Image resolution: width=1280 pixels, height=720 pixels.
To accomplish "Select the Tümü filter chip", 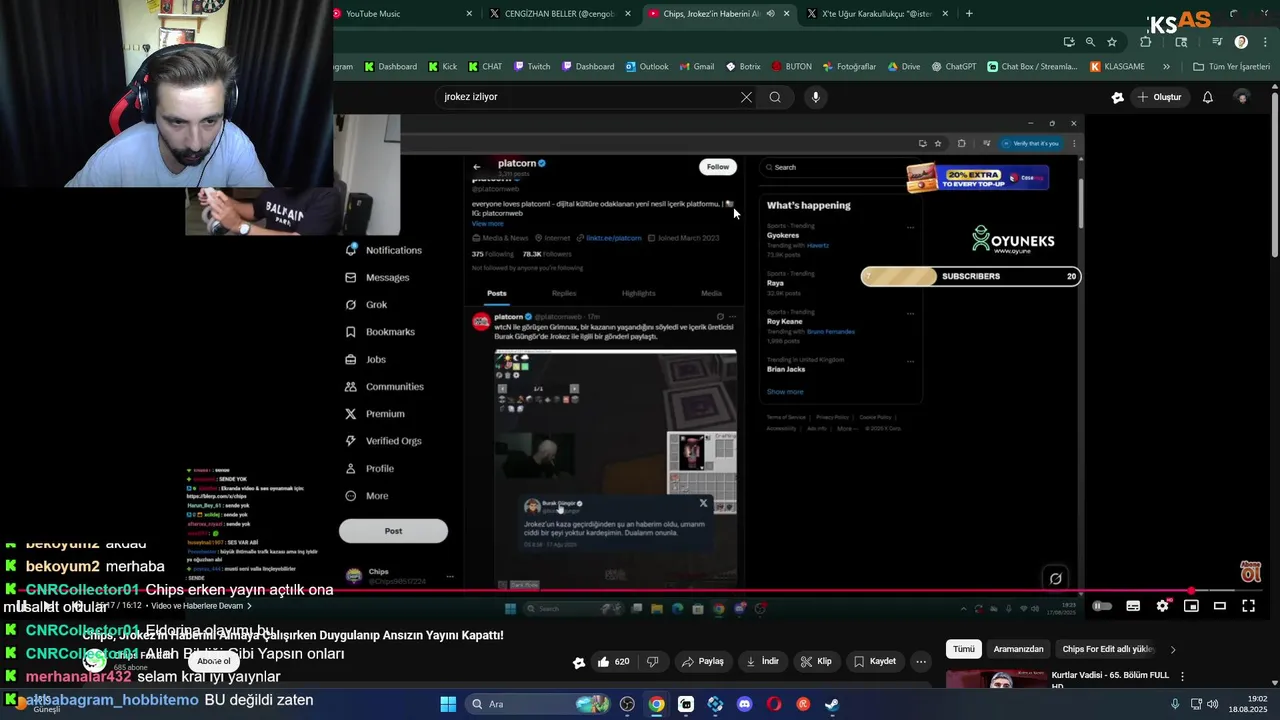I will 964,649.
